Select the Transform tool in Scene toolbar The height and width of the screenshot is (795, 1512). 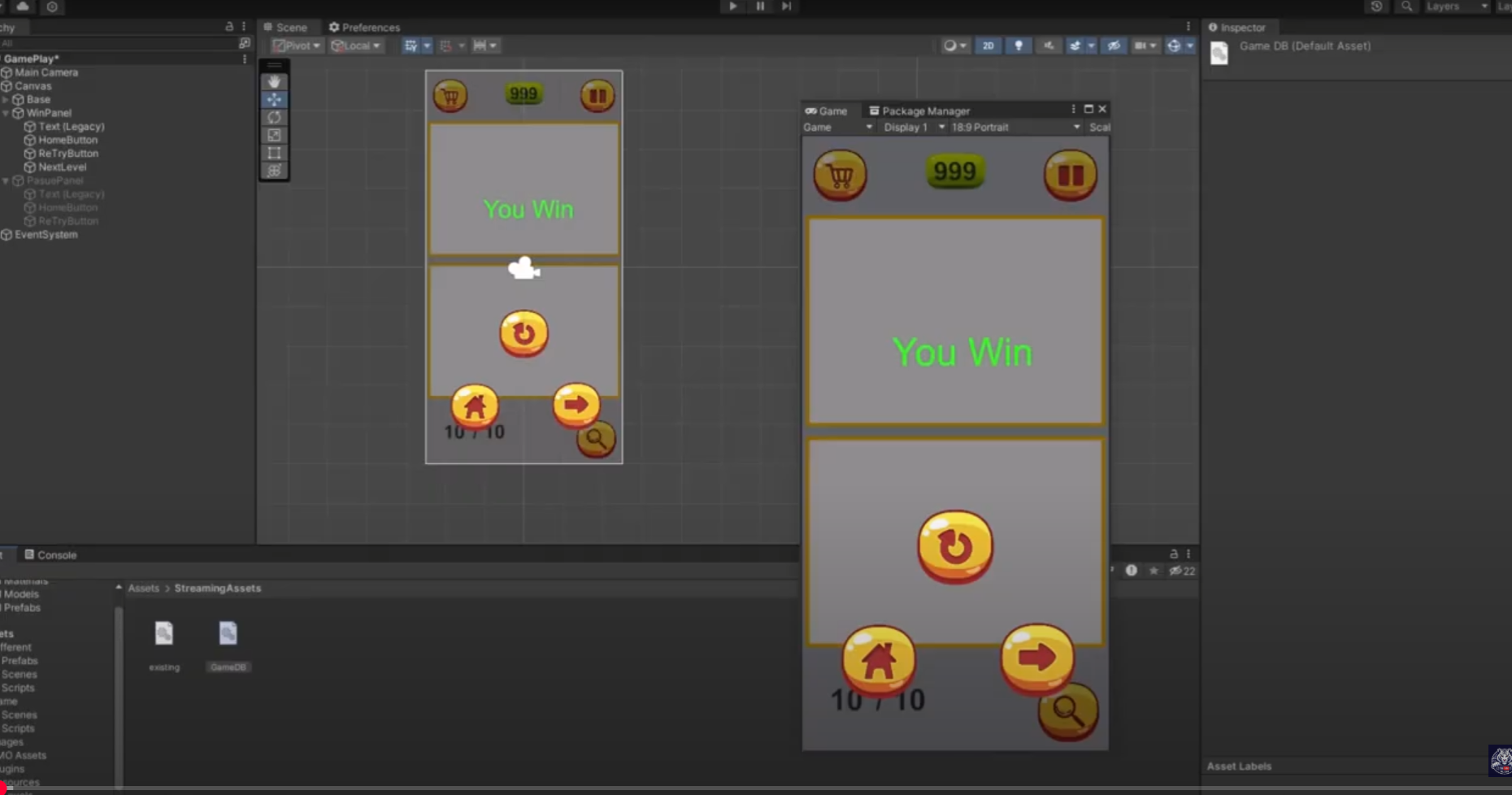point(274,171)
